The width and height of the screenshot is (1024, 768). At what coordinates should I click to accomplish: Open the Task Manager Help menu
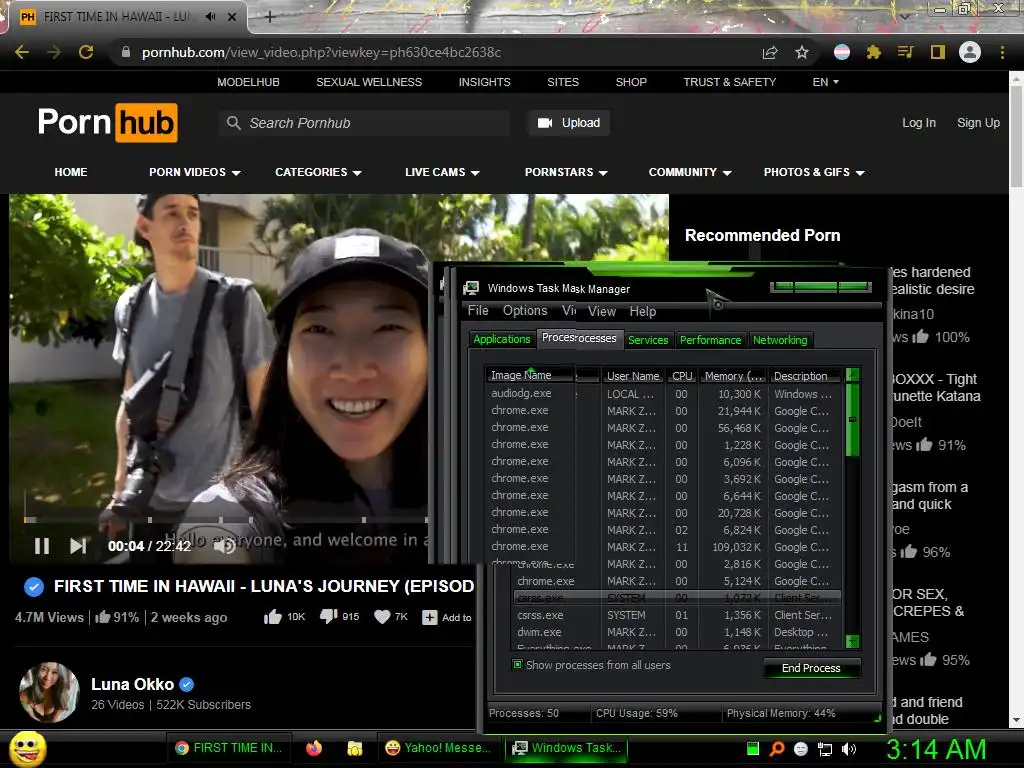click(643, 312)
